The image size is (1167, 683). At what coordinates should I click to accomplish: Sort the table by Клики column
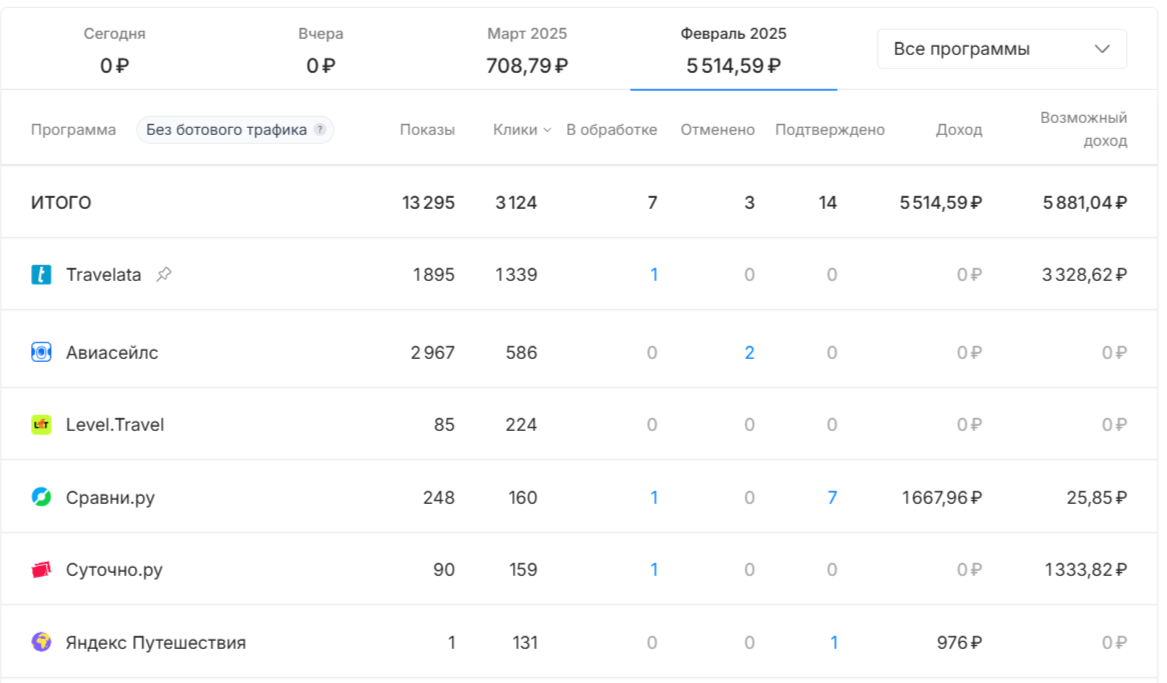(x=522, y=130)
